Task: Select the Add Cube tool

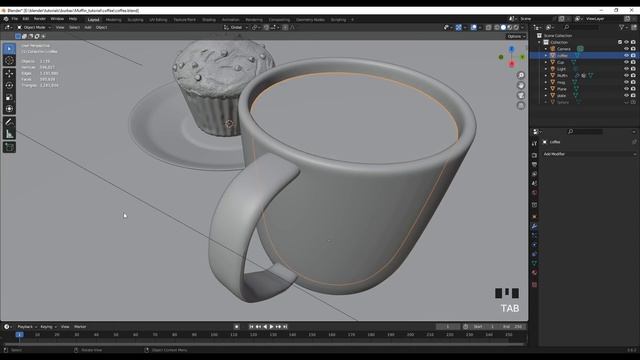Action: 9,147
